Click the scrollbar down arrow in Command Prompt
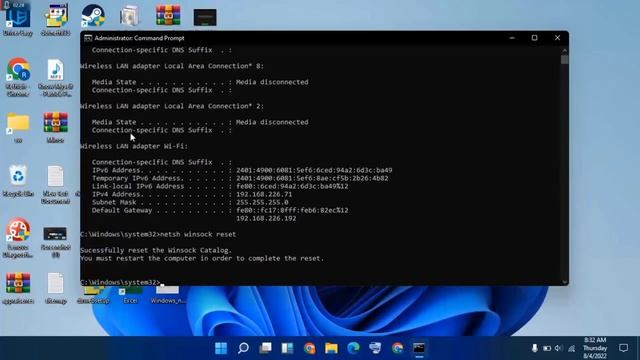The height and width of the screenshot is (360, 640). click(564, 282)
